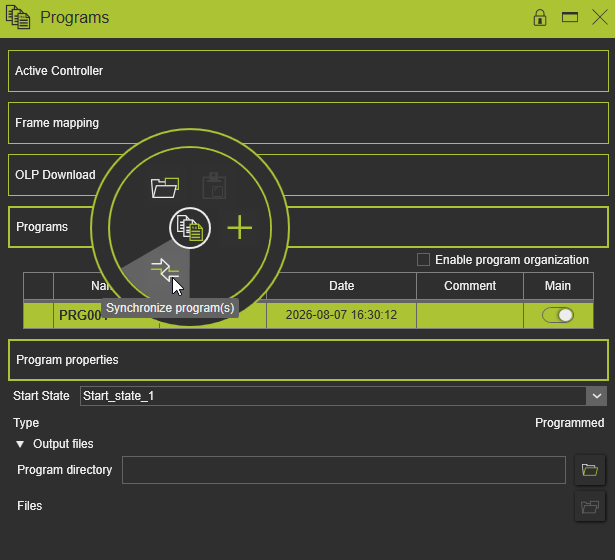The height and width of the screenshot is (560, 615).
Task: Click the greyed paste clipboard icon in radial menu
Action: (x=214, y=185)
